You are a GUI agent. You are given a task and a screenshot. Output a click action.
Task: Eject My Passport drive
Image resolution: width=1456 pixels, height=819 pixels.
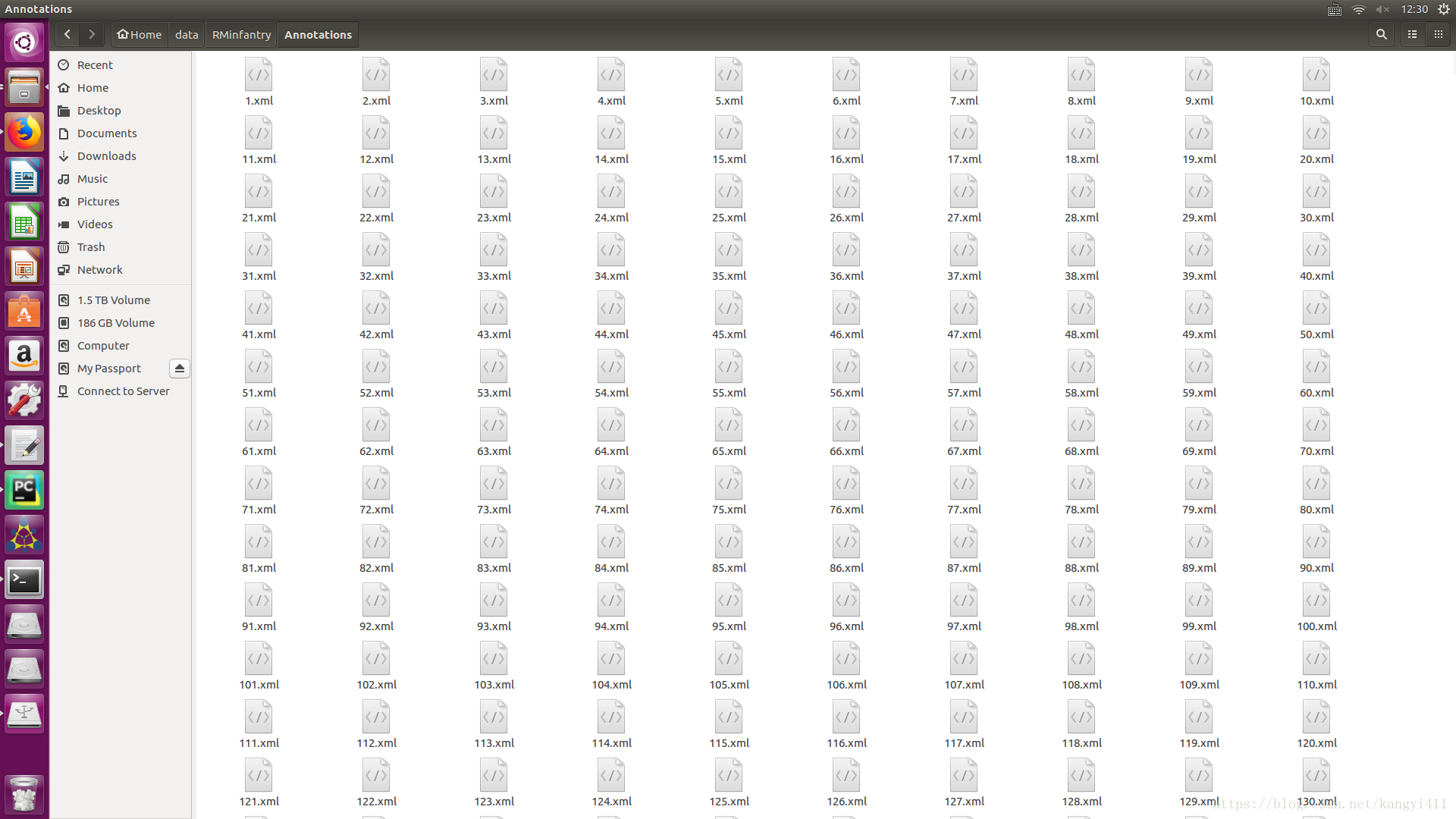click(x=180, y=369)
